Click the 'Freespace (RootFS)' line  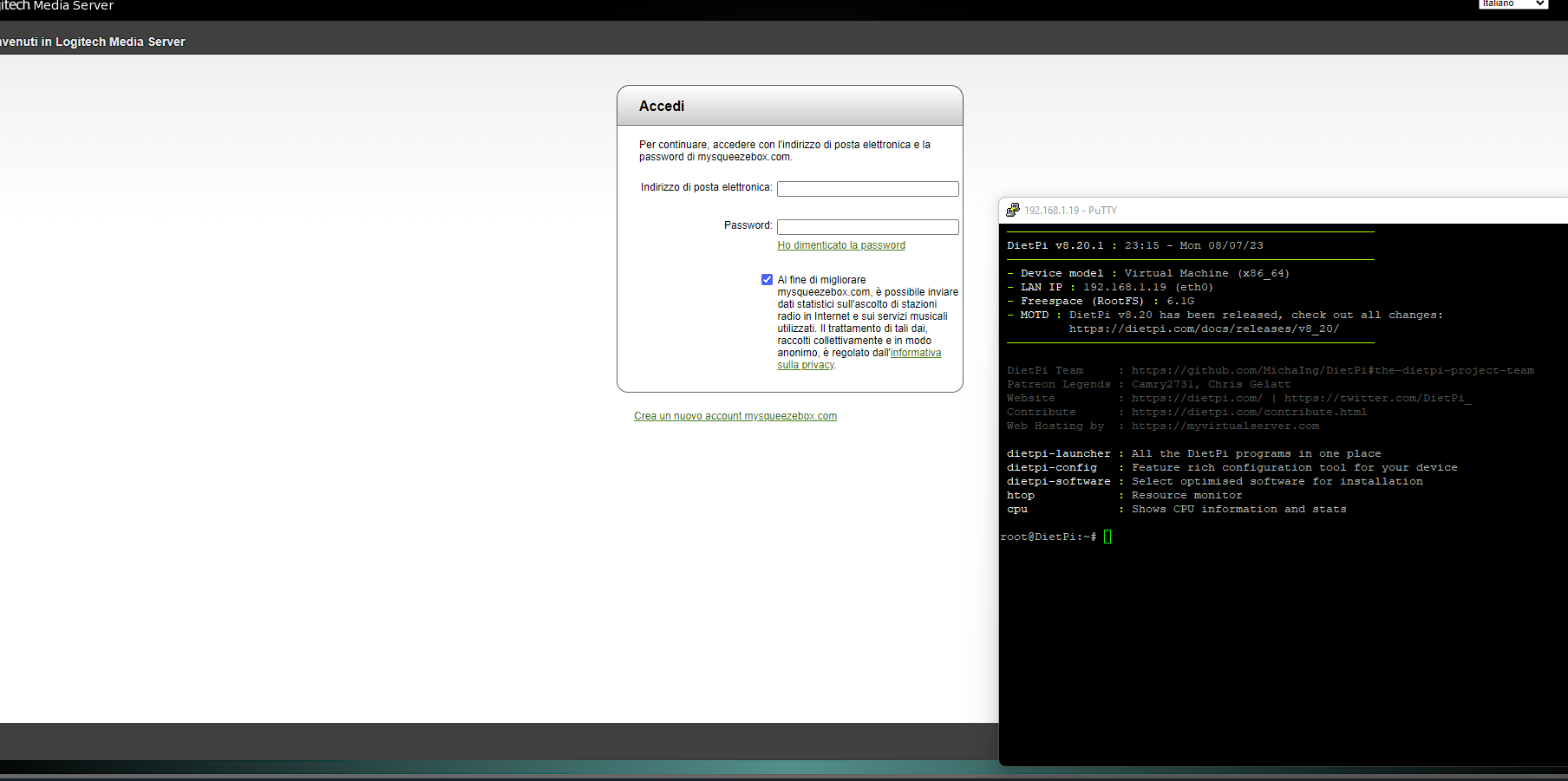pyautogui.click(x=1101, y=301)
